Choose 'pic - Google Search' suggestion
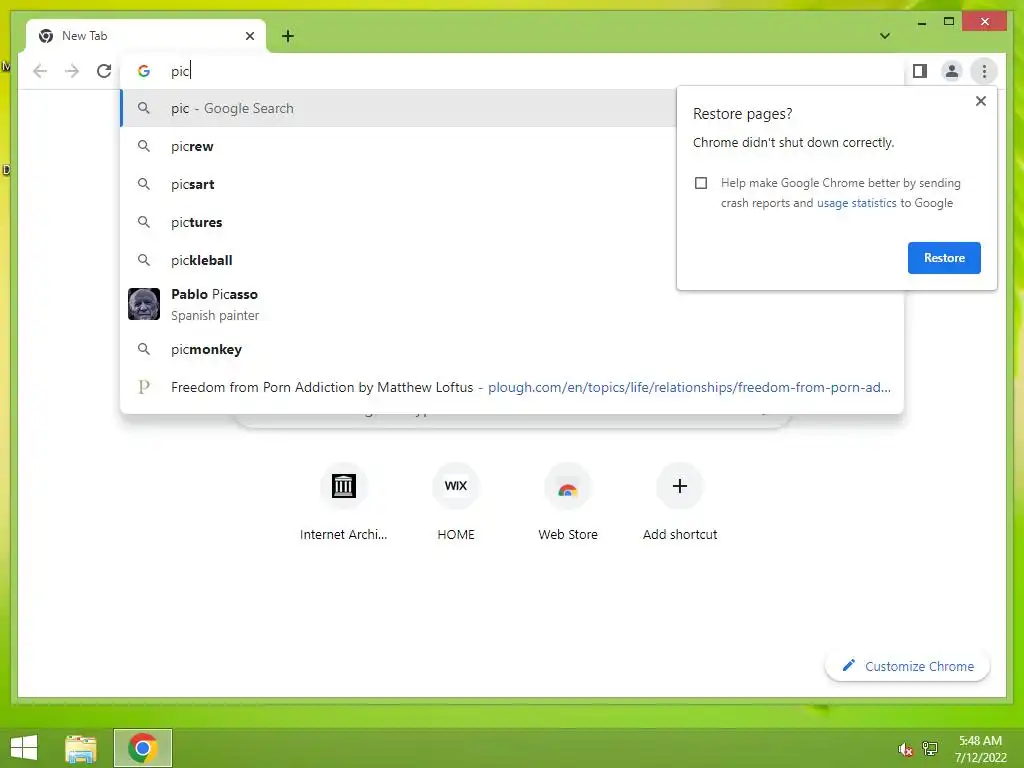Image resolution: width=1024 pixels, height=768 pixels. tap(398, 108)
